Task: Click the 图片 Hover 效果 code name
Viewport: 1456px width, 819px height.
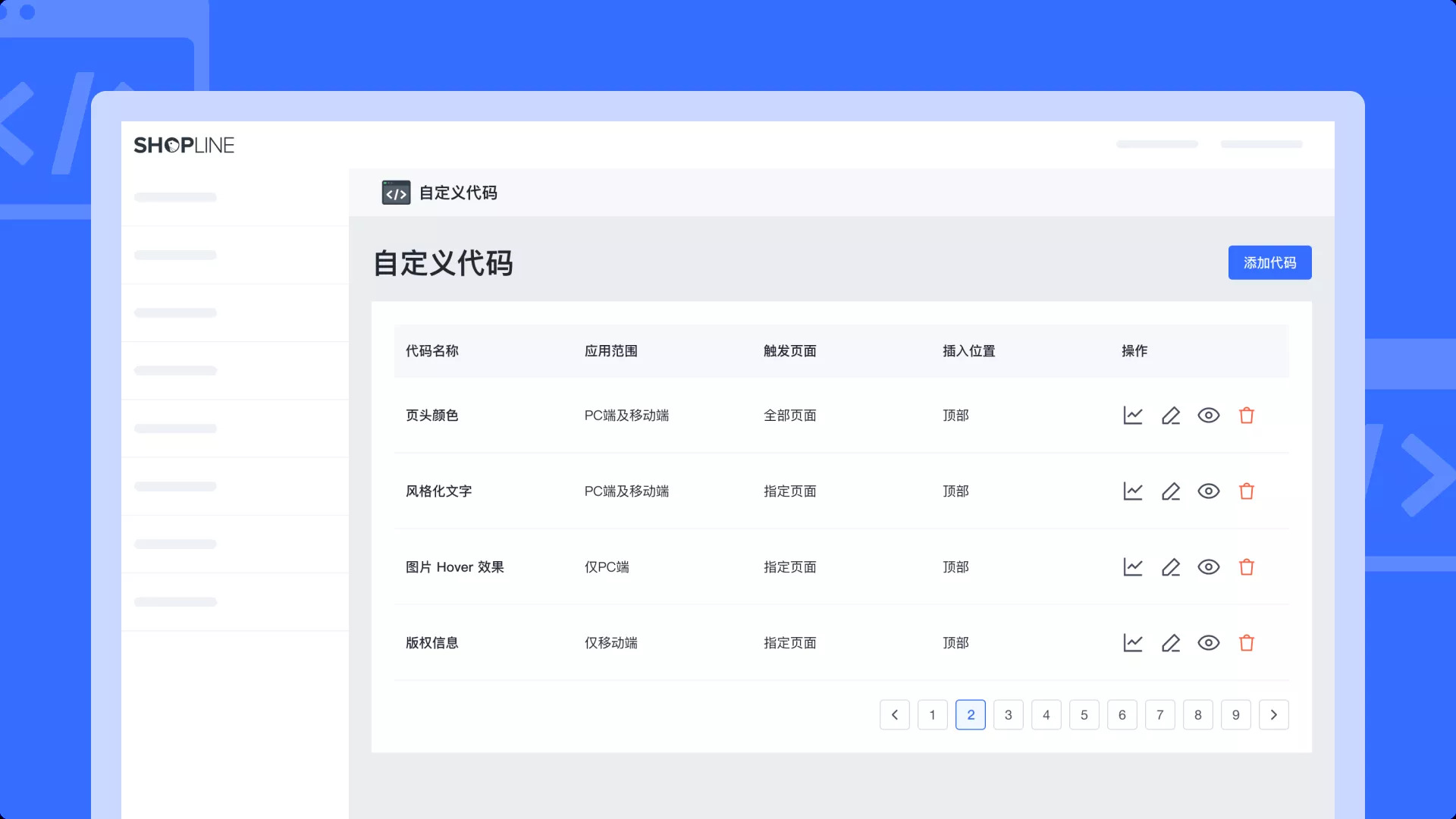Action: click(454, 567)
